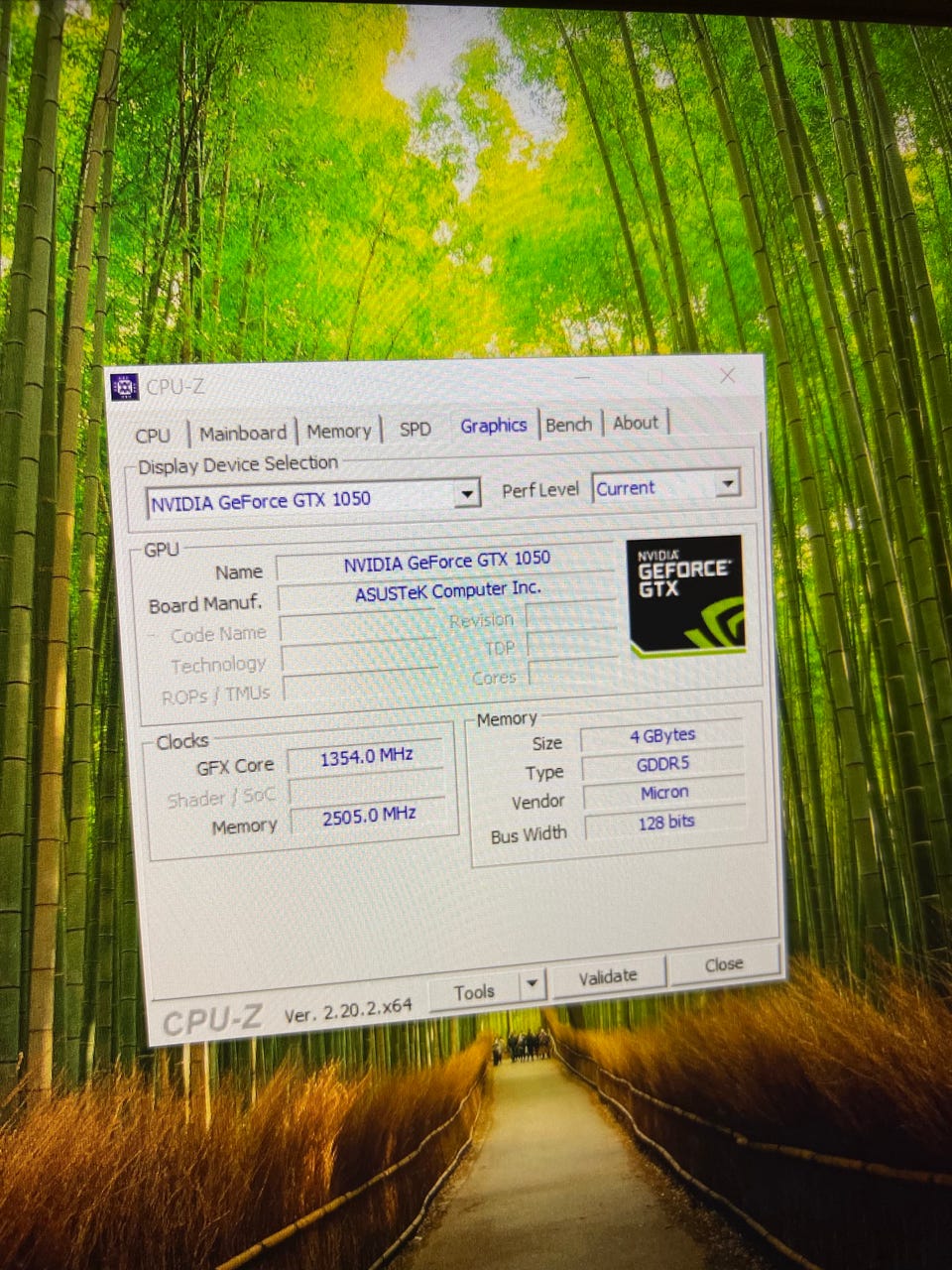Click the Close button at bottom
The image size is (952, 1270).
tap(723, 964)
